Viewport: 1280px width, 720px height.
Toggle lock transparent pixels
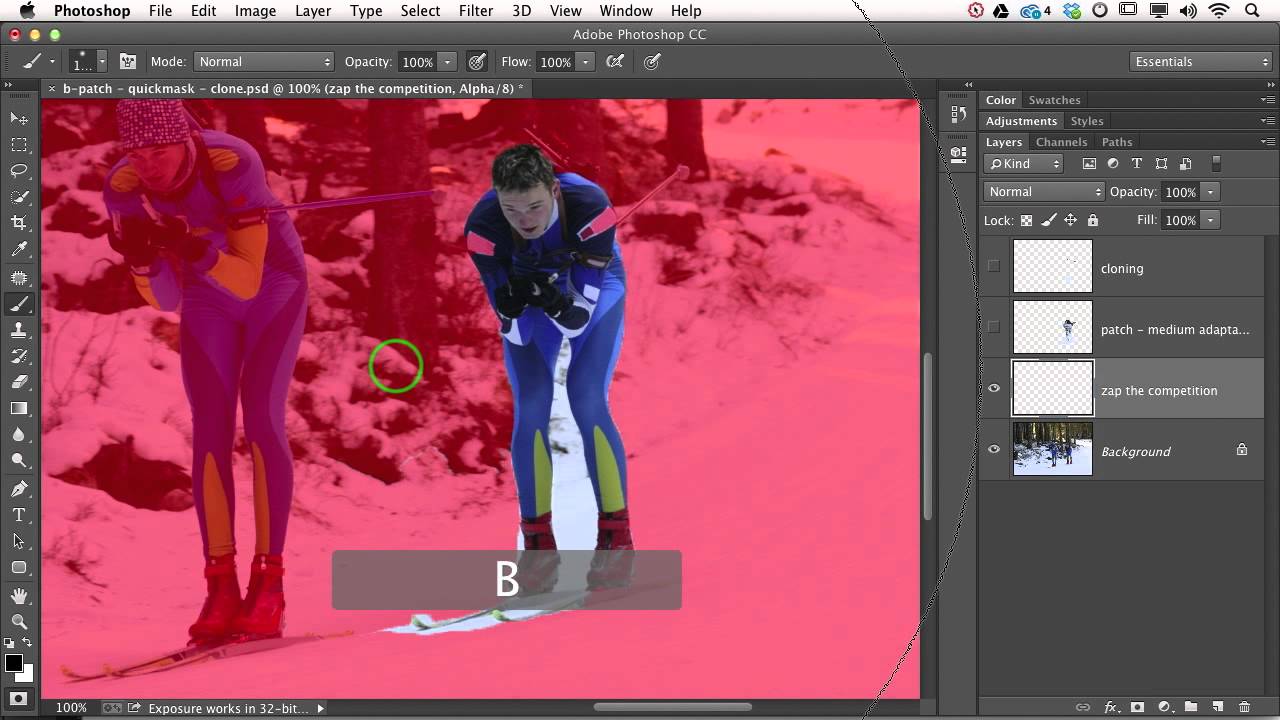(1026, 220)
